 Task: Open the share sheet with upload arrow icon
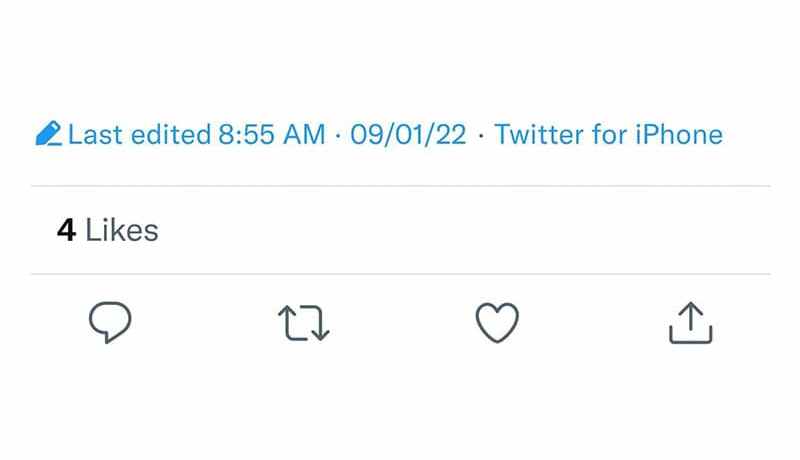click(690, 323)
